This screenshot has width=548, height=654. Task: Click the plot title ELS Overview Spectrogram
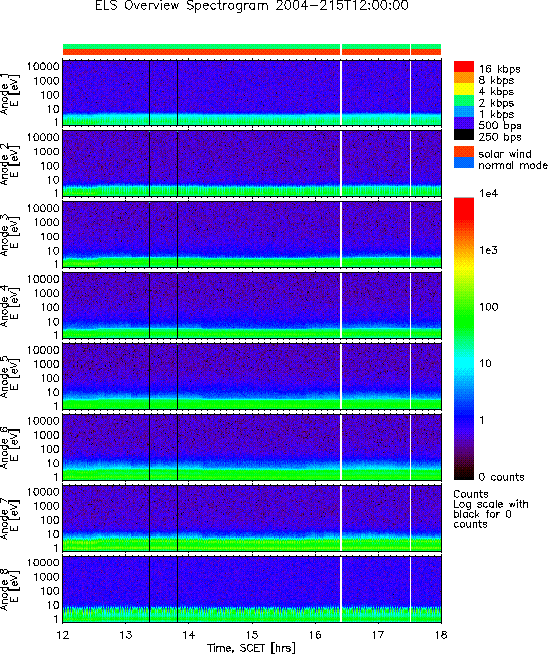(252, 6)
